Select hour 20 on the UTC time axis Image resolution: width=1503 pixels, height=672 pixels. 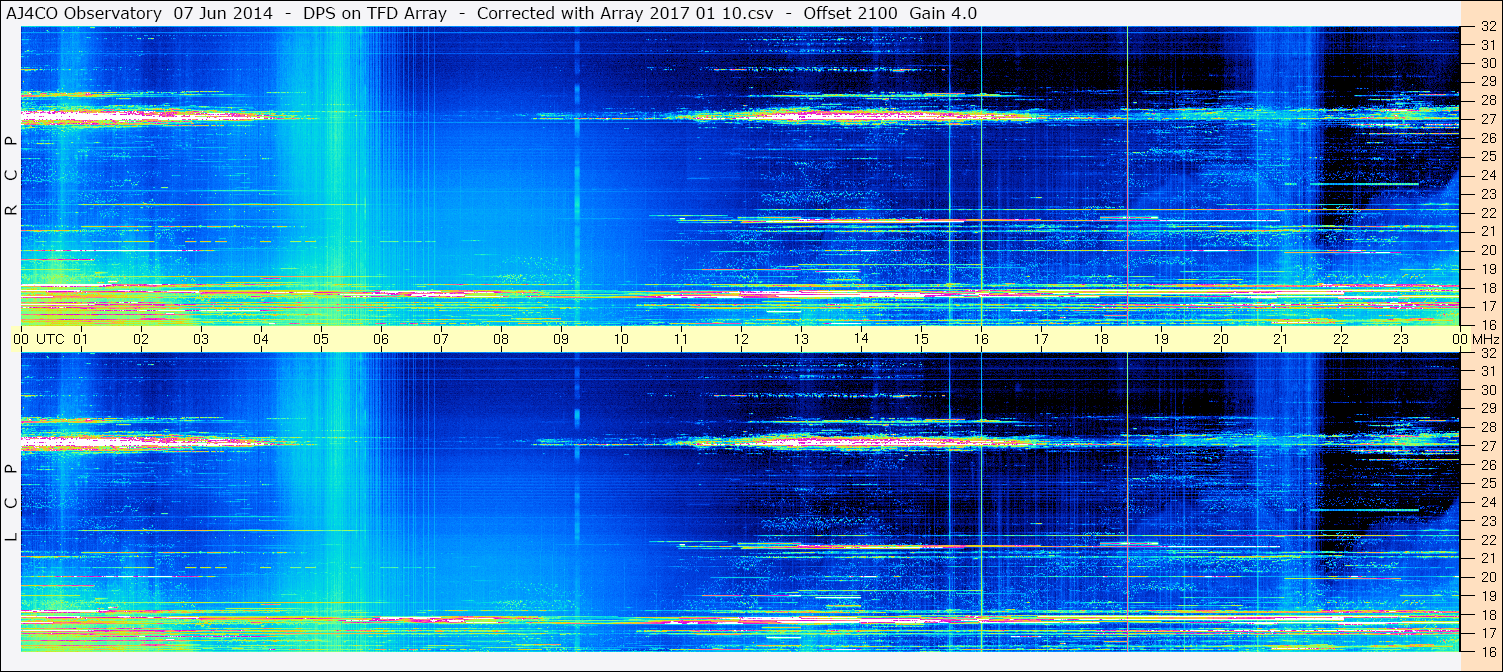click(x=1221, y=339)
